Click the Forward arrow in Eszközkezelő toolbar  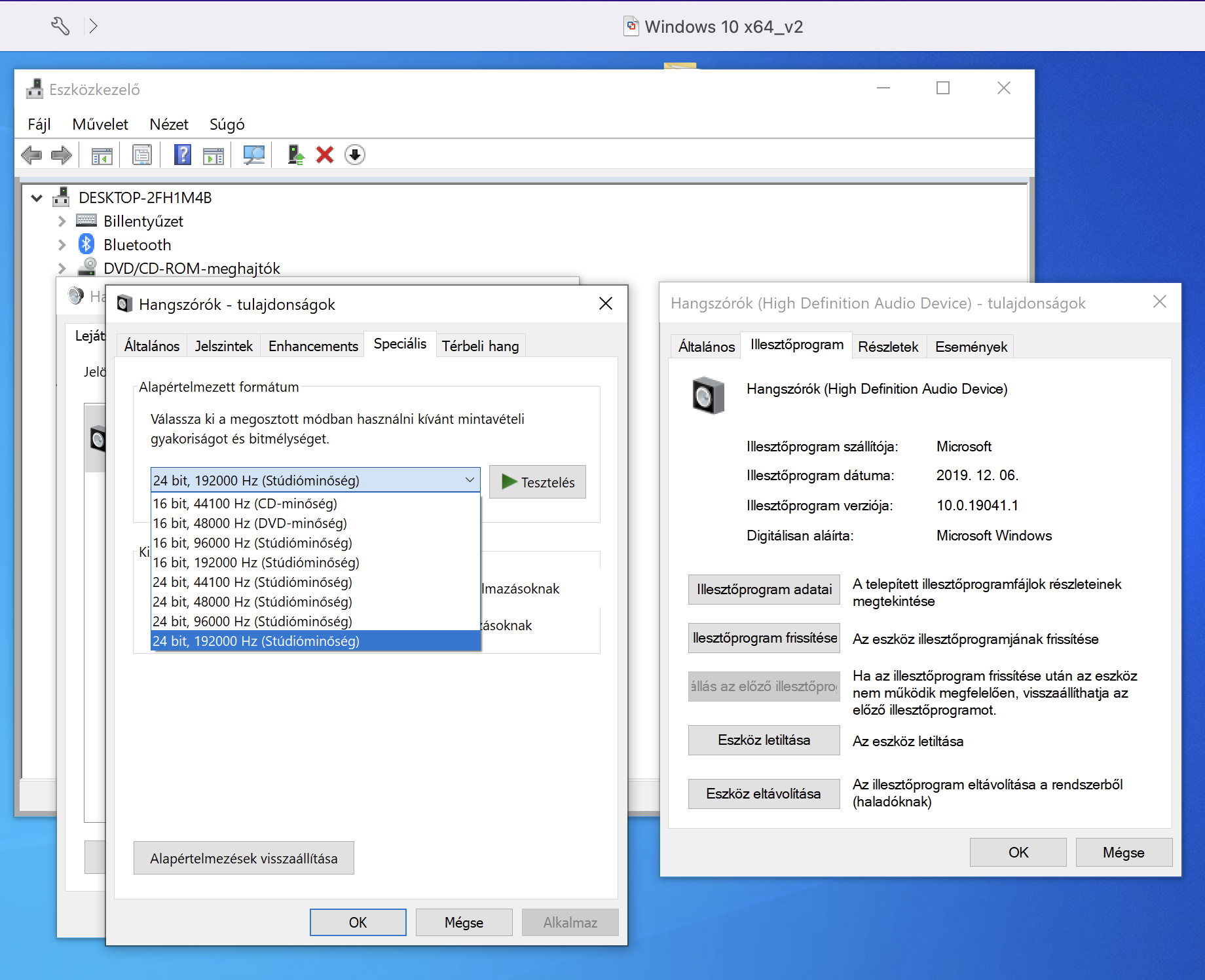pyautogui.click(x=61, y=155)
